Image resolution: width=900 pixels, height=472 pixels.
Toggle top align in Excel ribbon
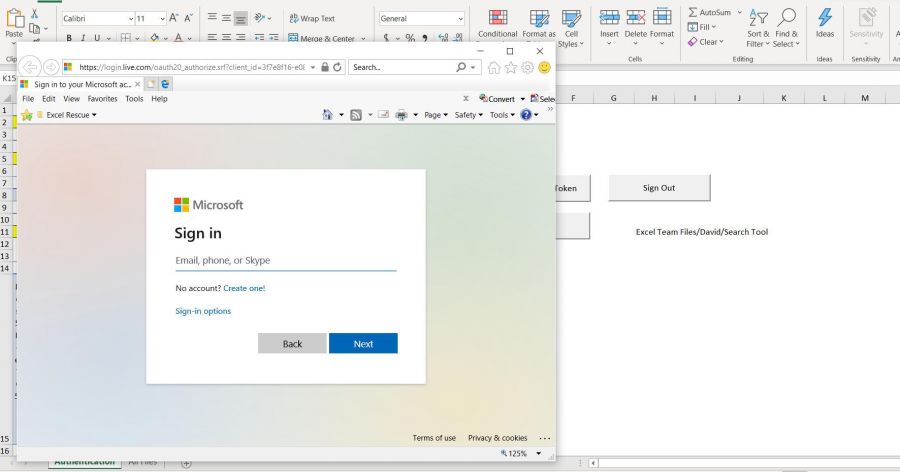click(x=212, y=18)
